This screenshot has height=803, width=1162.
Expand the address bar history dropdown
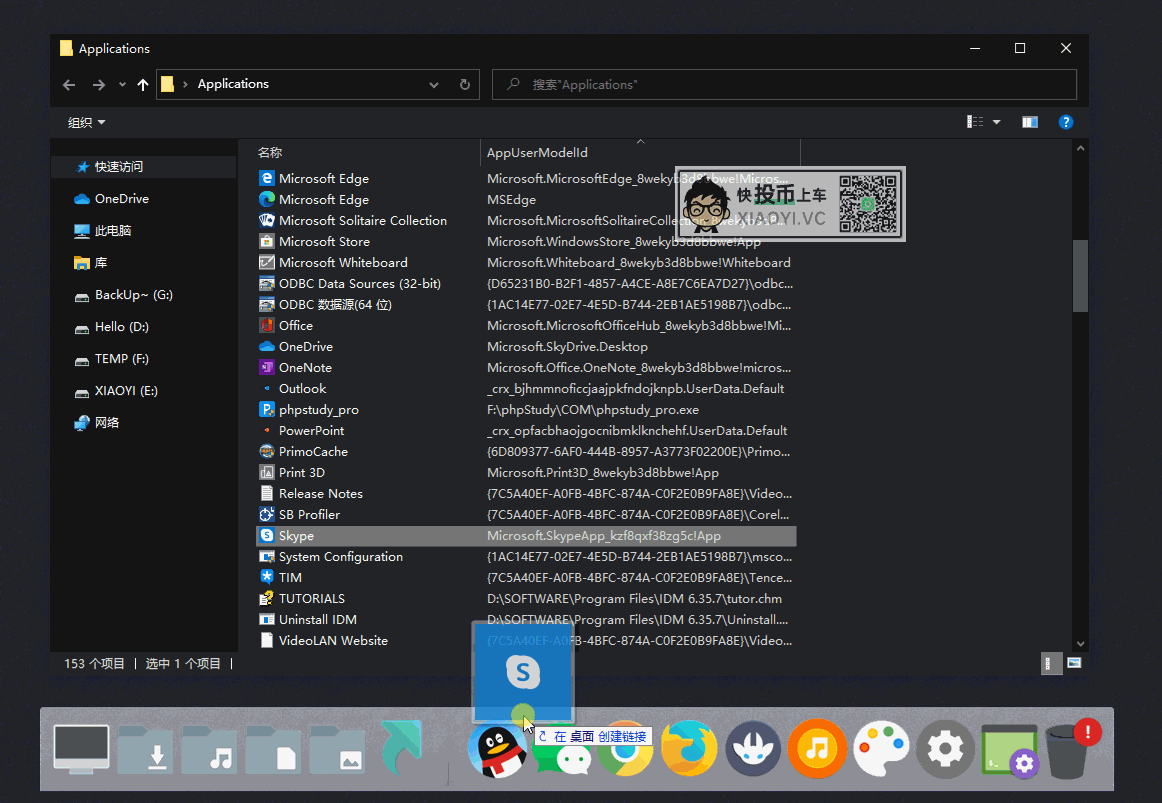pyautogui.click(x=434, y=84)
